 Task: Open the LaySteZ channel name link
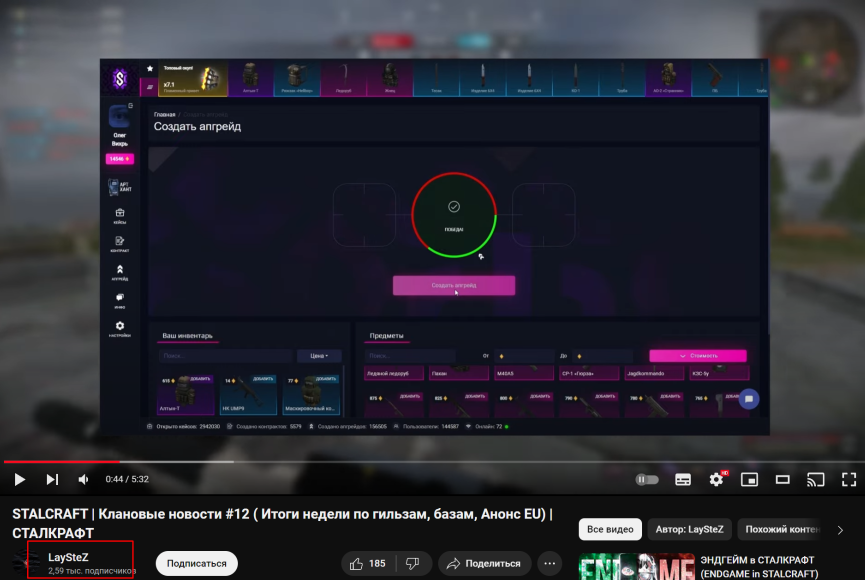point(68,557)
